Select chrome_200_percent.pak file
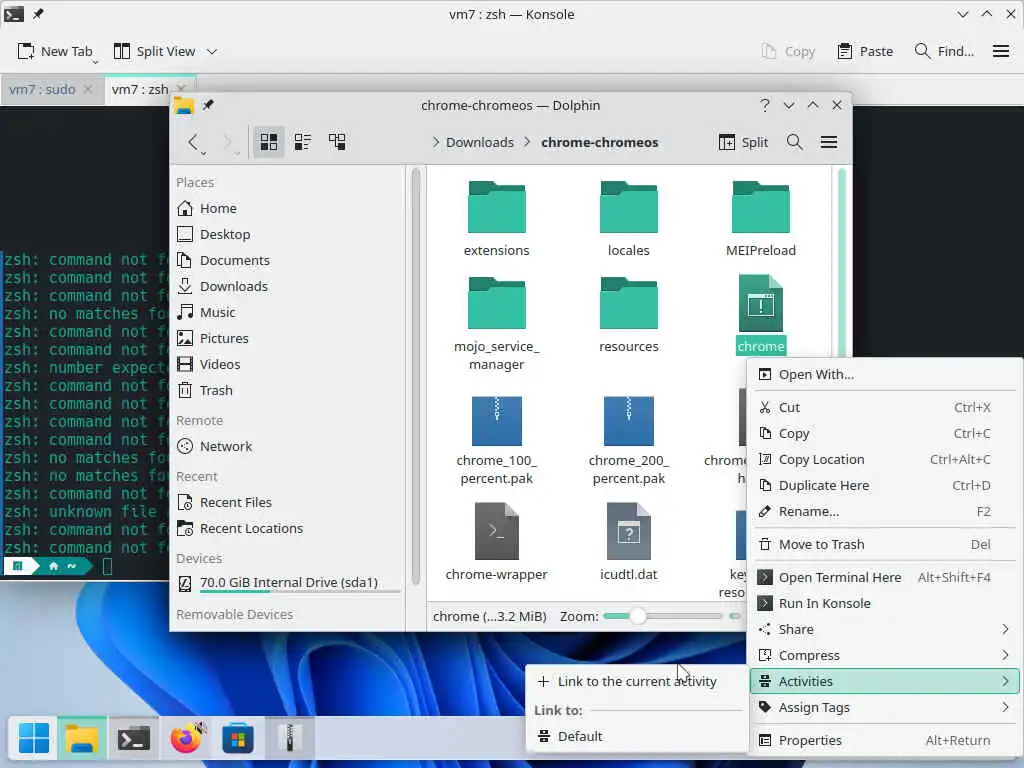Image resolution: width=1024 pixels, height=768 pixels. 628,441
